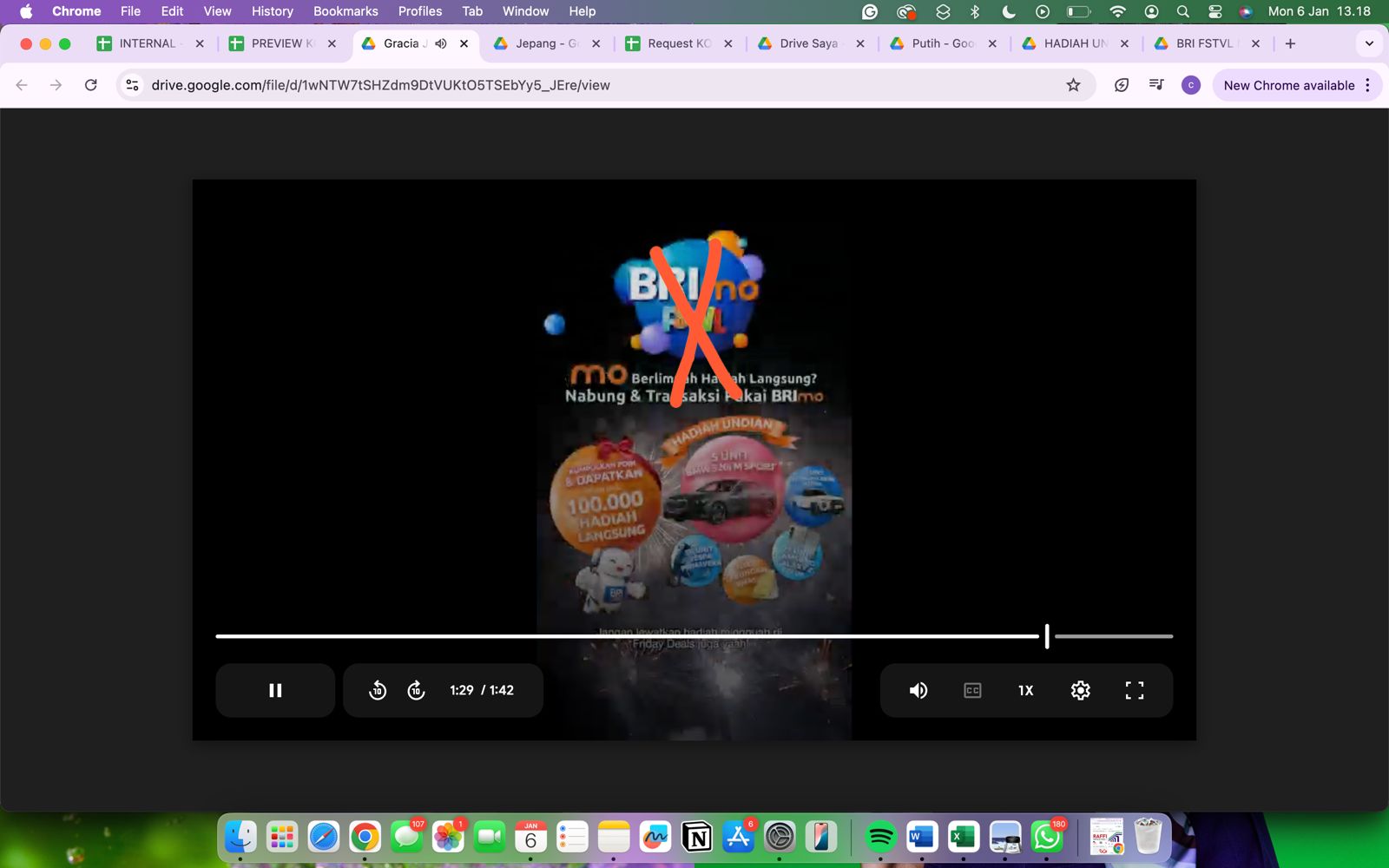The width and height of the screenshot is (1389, 868).
Task: Mute audio on Gracia tab
Action: pos(441,43)
